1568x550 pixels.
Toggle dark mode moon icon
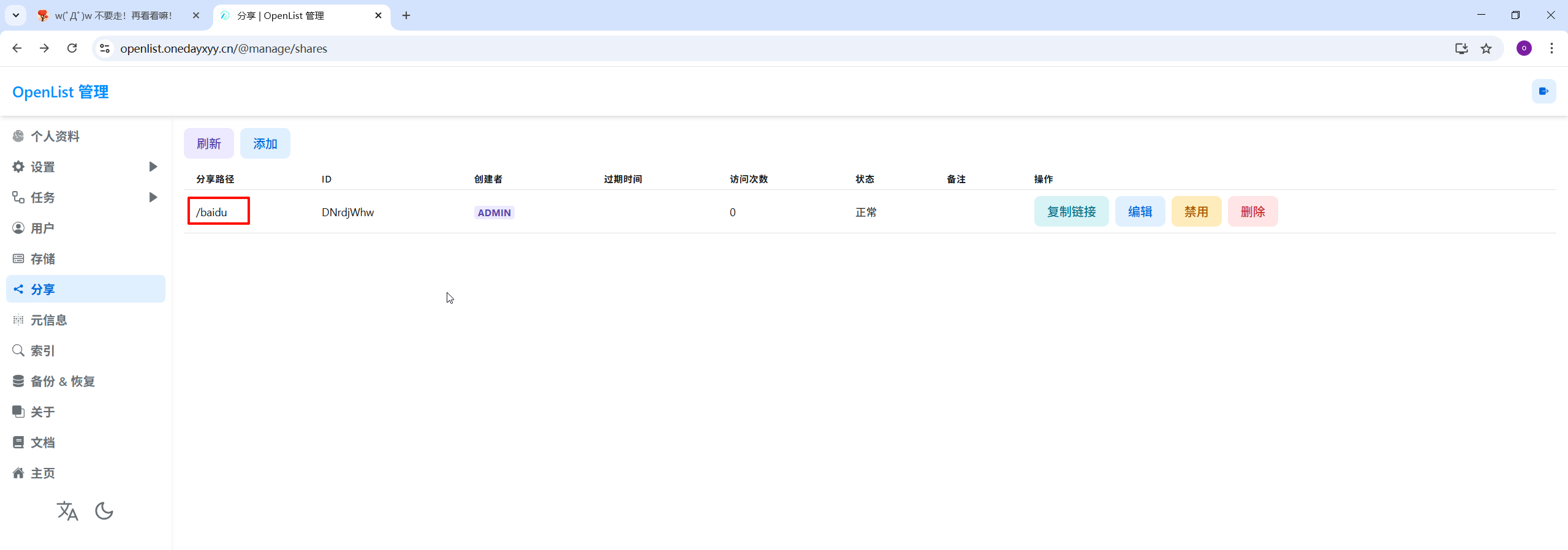pos(104,510)
